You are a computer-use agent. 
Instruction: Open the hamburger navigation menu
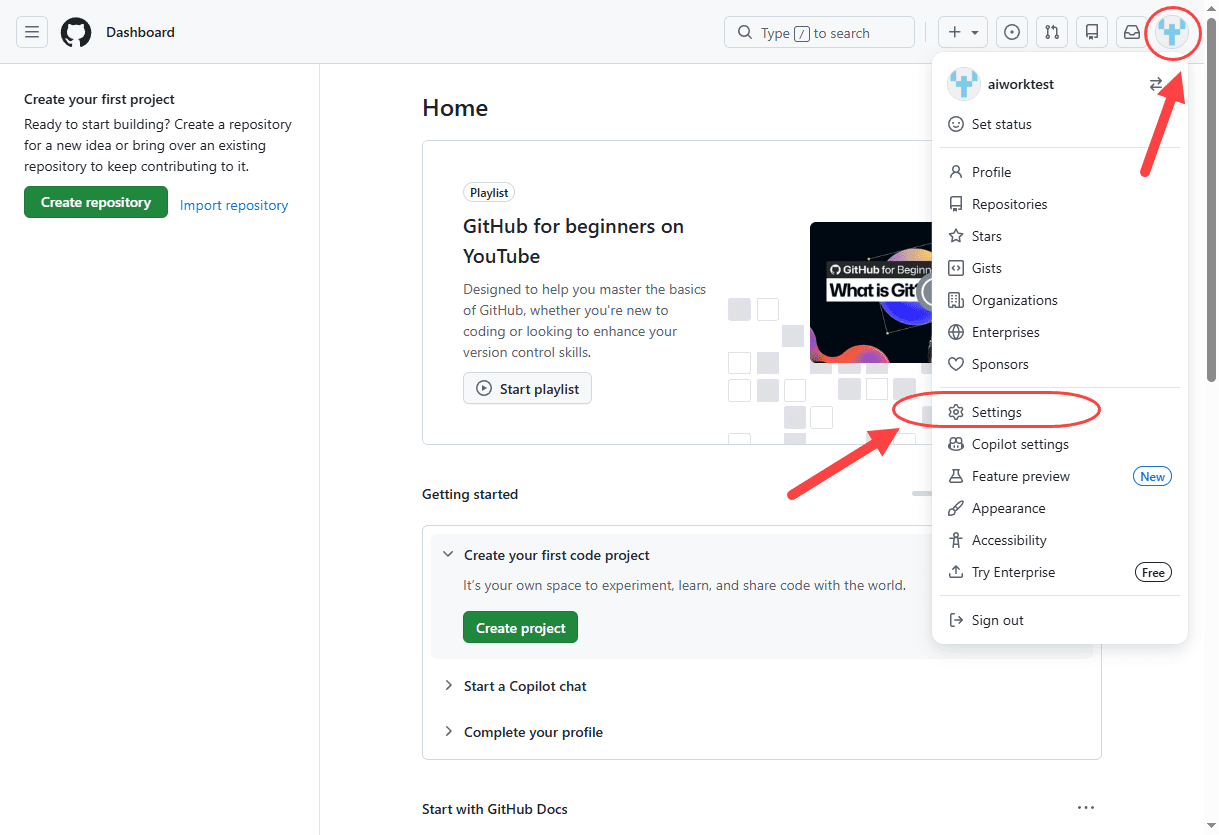point(32,32)
